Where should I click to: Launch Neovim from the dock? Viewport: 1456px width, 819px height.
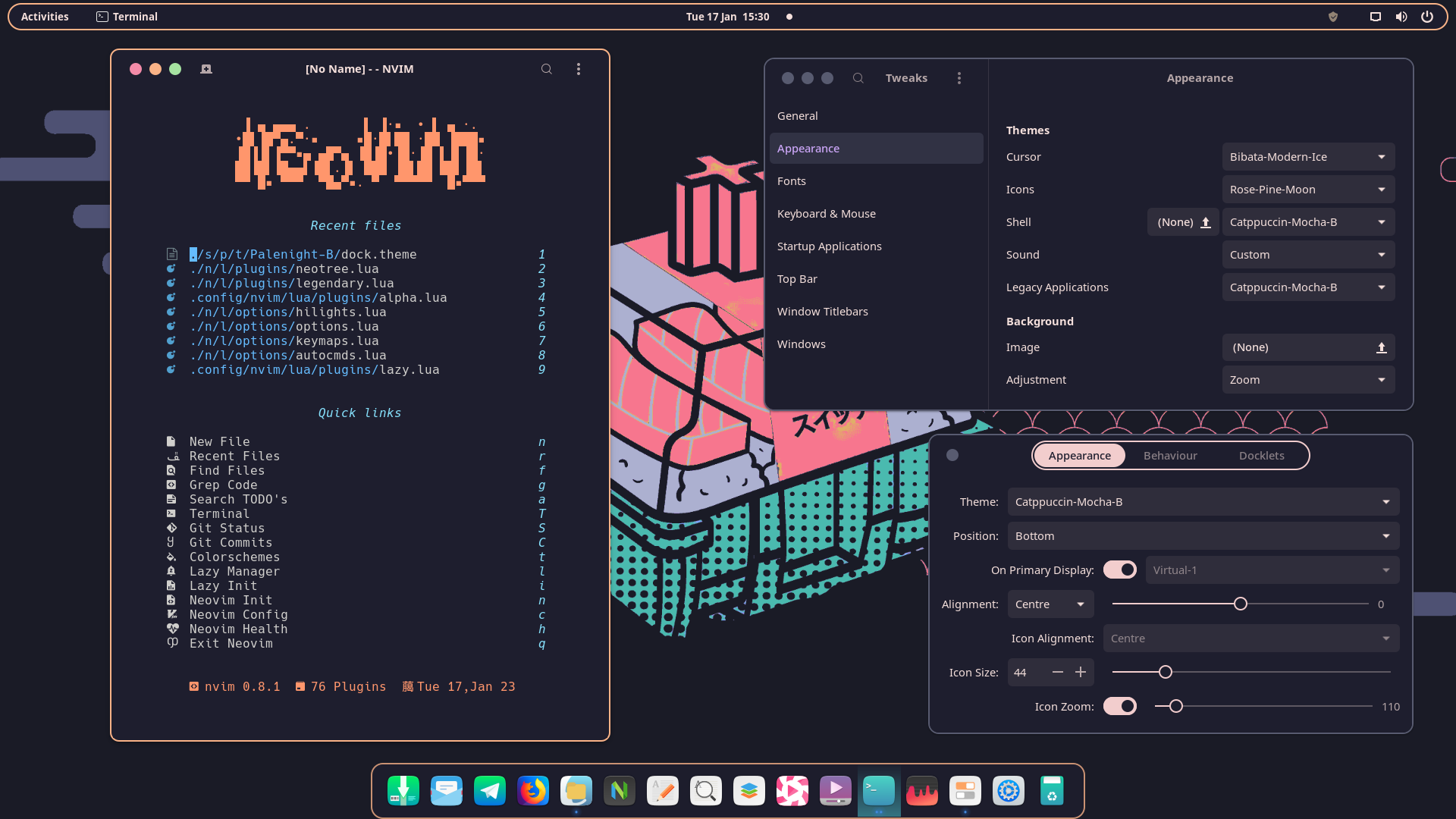[x=619, y=791]
